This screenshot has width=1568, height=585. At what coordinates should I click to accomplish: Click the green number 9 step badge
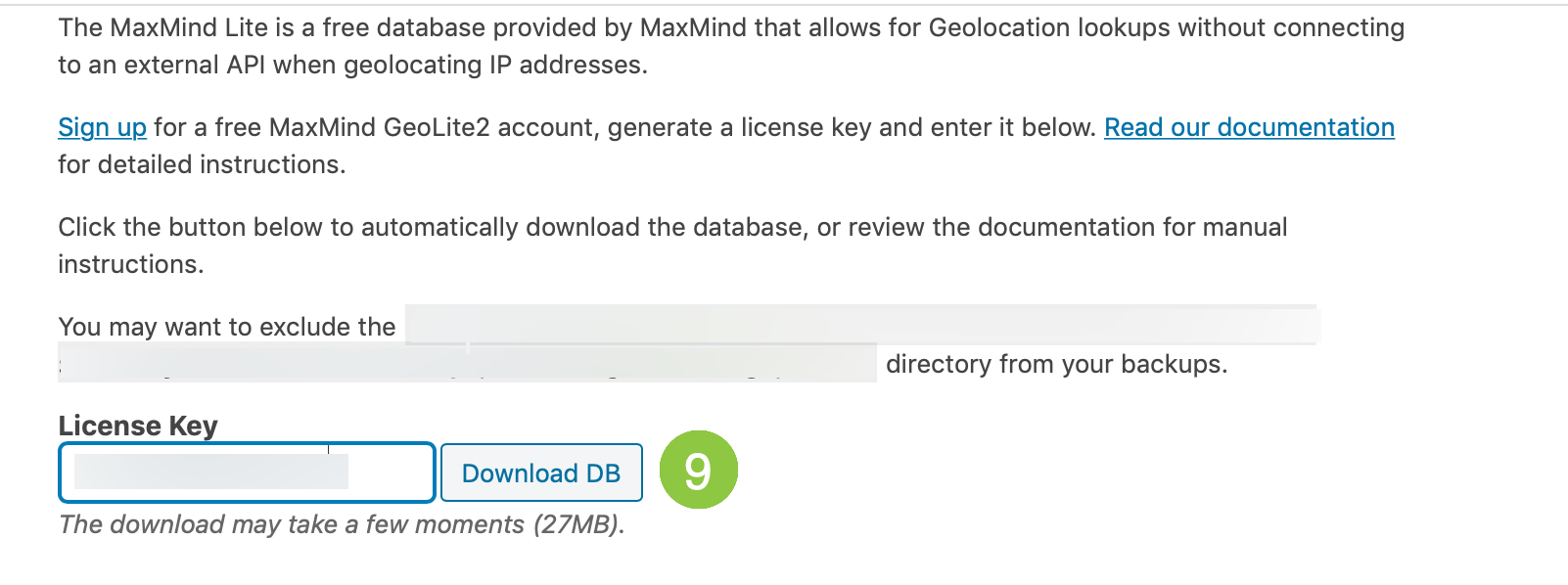pyautogui.click(x=698, y=470)
